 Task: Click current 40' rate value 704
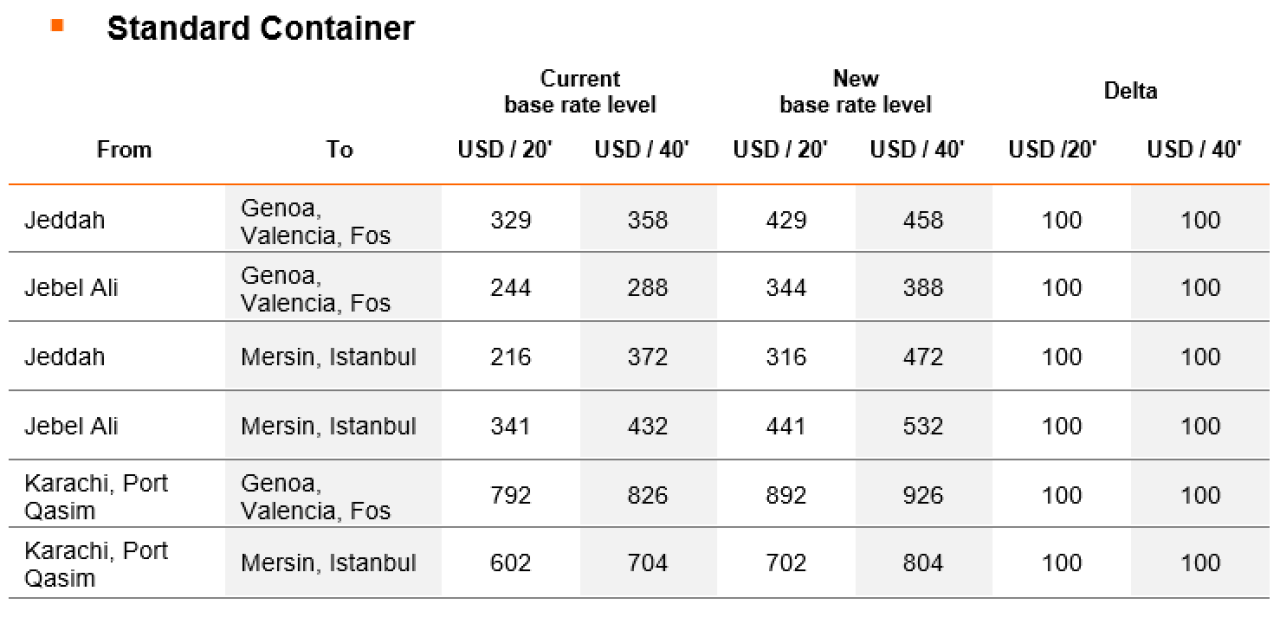pos(648,563)
